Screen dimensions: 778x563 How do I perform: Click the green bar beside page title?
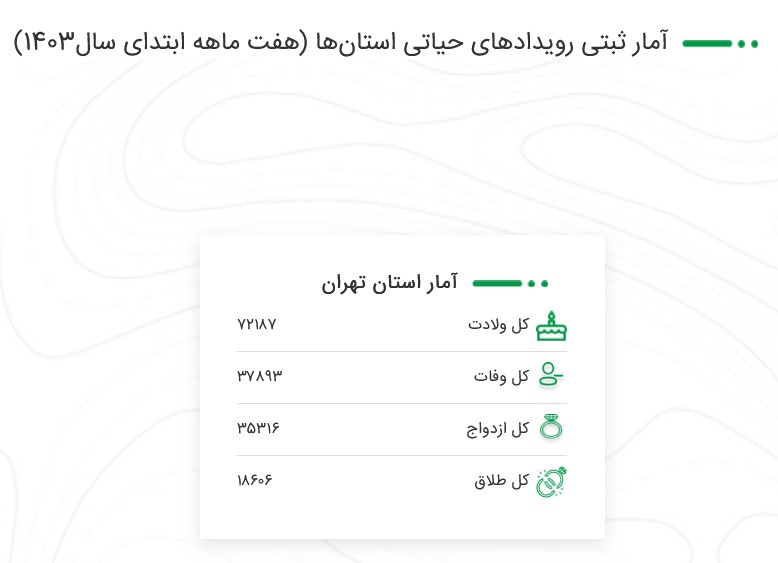707,44
